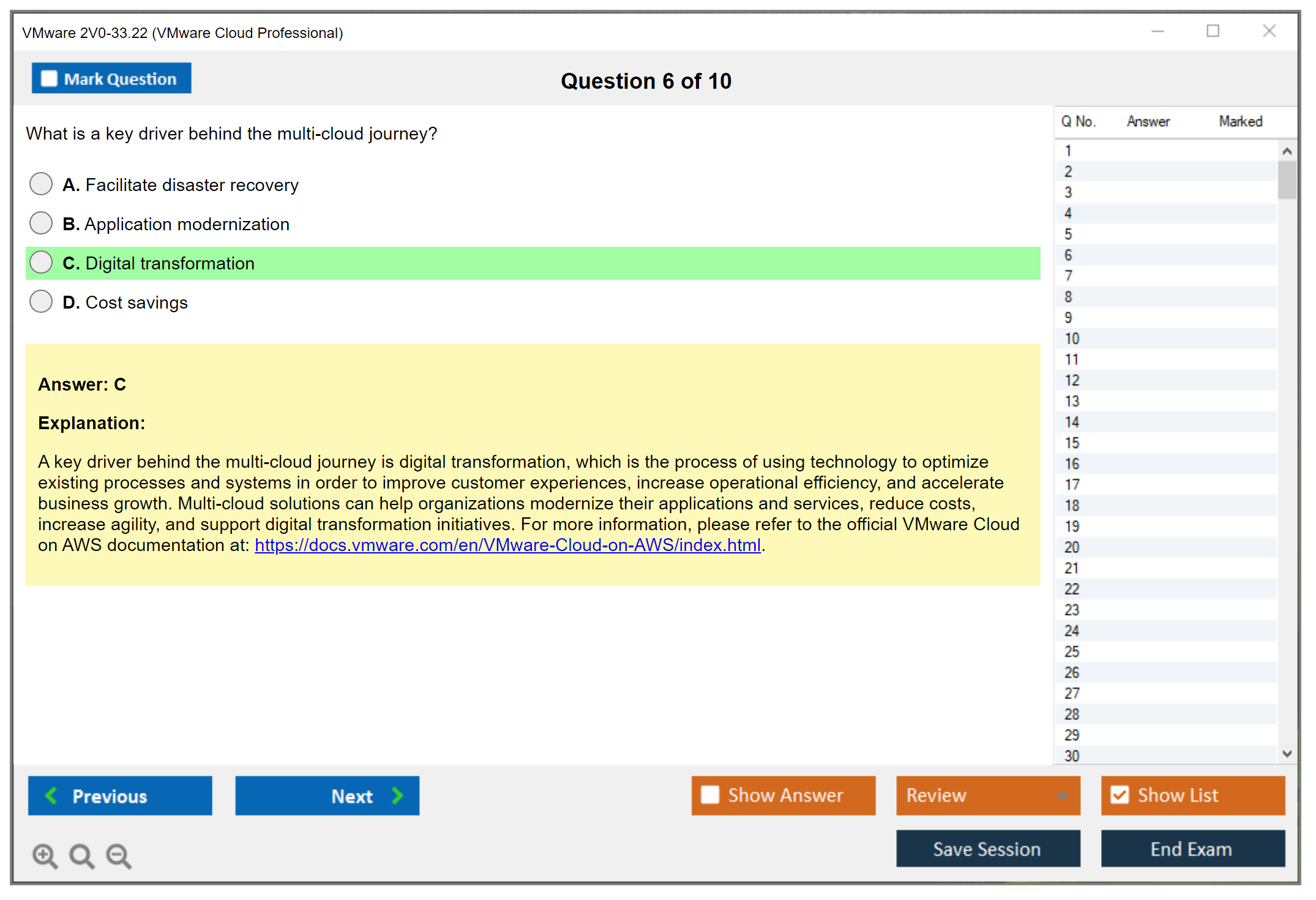Click the zoom in magnifier icon
The width and height of the screenshot is (1316, 900).
[x=45, y=855]
